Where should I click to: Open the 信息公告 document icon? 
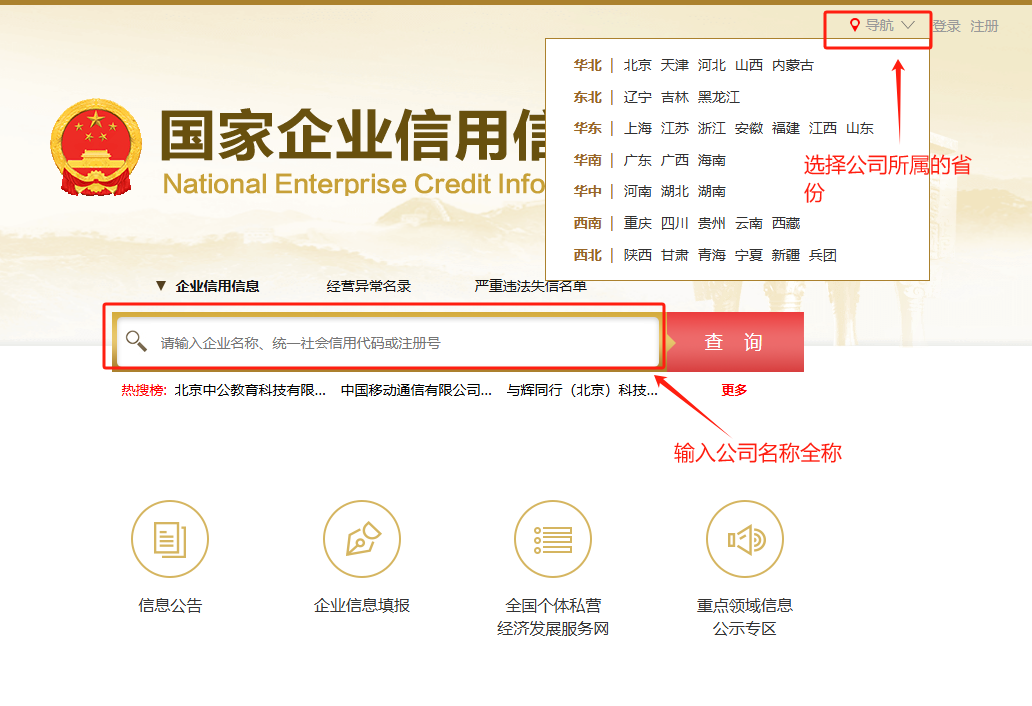(170, 539)
